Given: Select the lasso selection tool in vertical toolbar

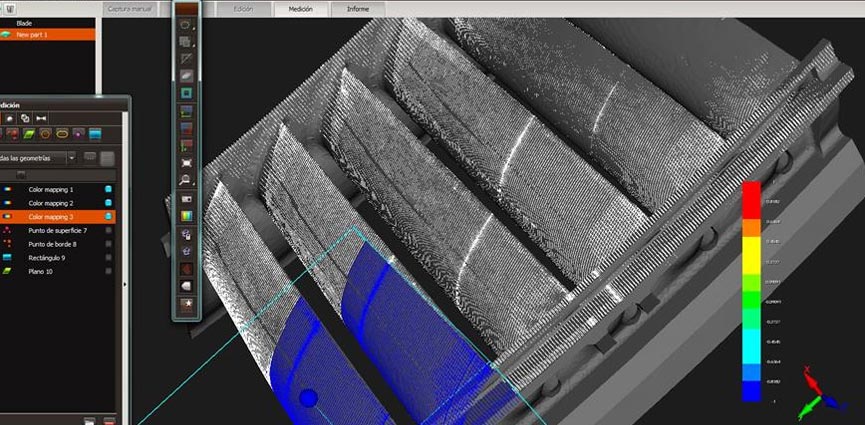Looking at the screenshot, I should coord(185,23).
